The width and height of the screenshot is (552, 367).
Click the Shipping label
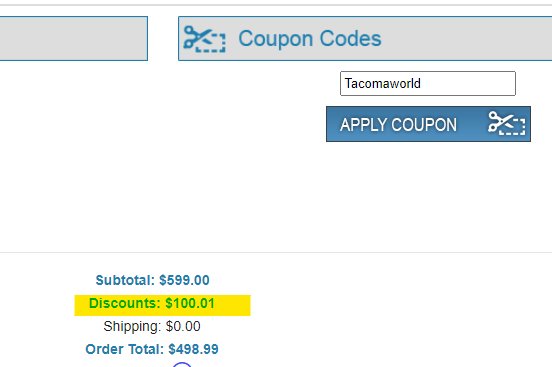click(x=132, y=326)
